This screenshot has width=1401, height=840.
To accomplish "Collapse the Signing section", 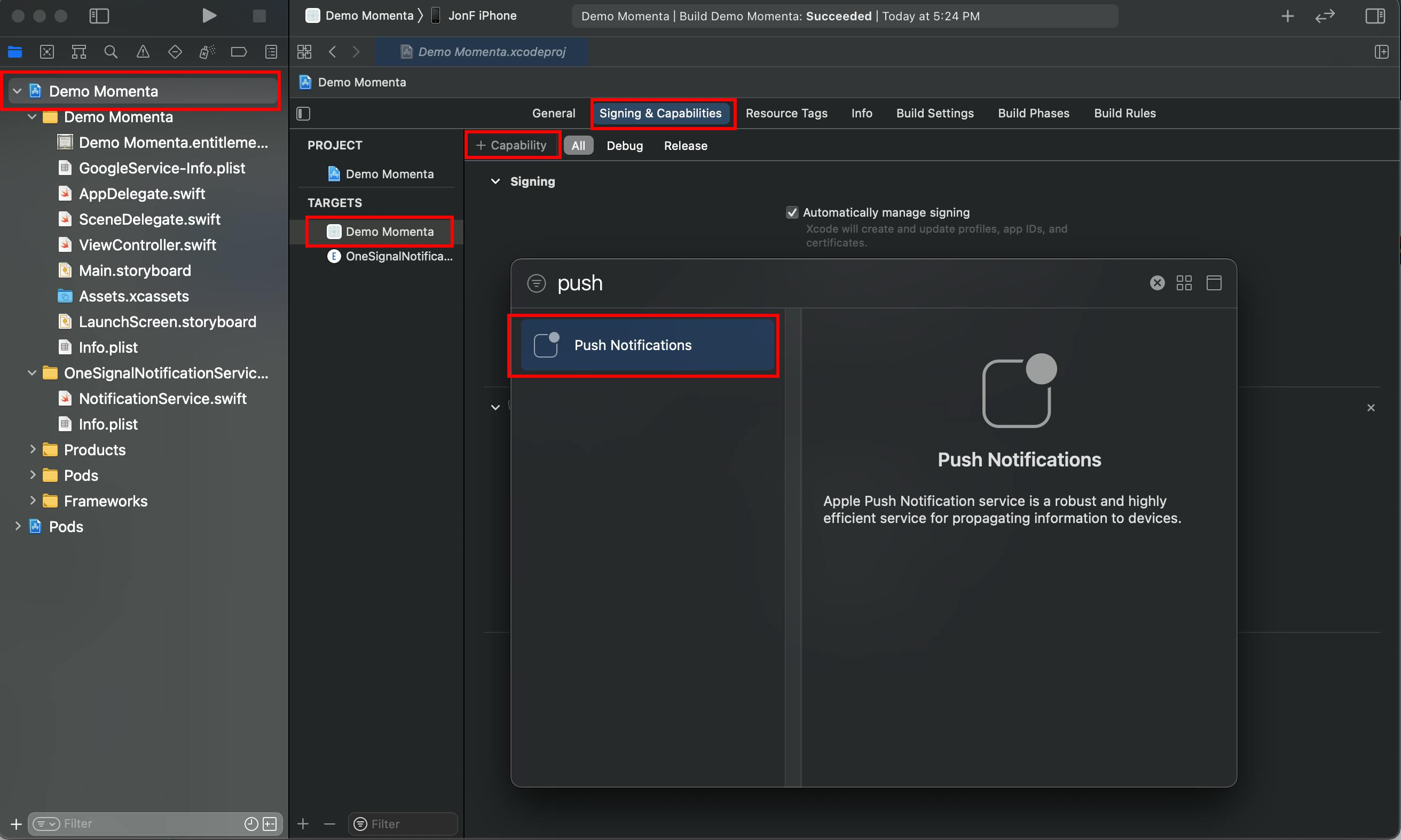I will point(495,181).
